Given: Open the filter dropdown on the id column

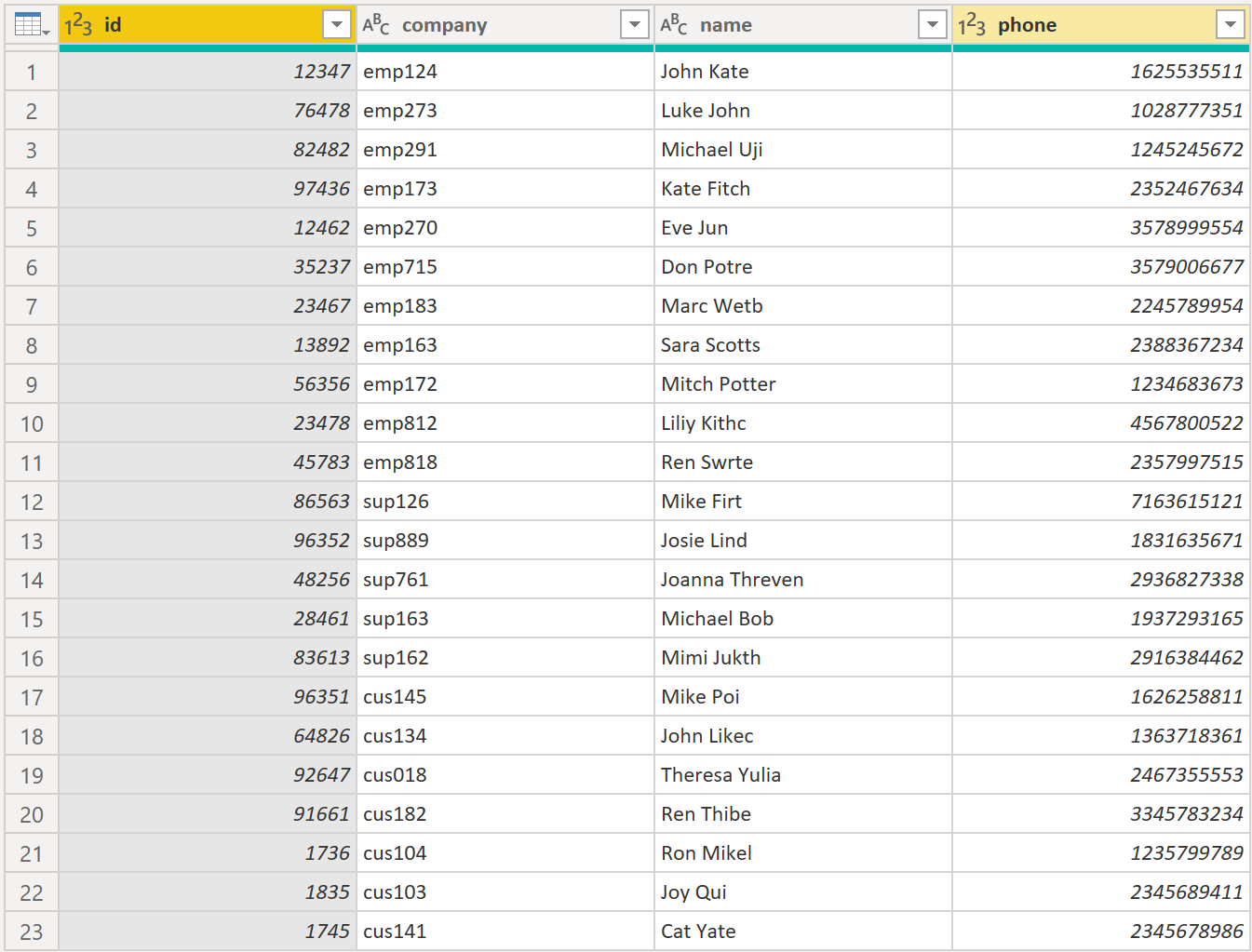Looking at the screenshot, I should pos(337,24).
